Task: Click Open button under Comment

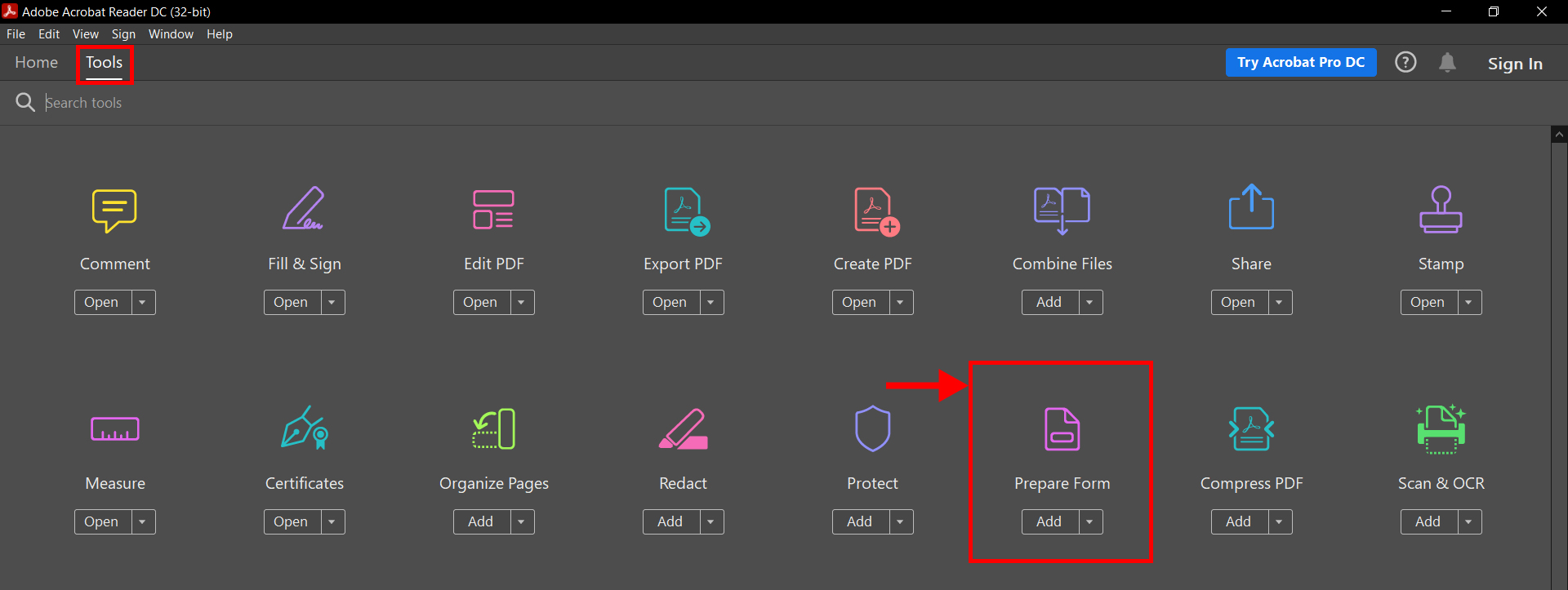Action: coord(102,302)
